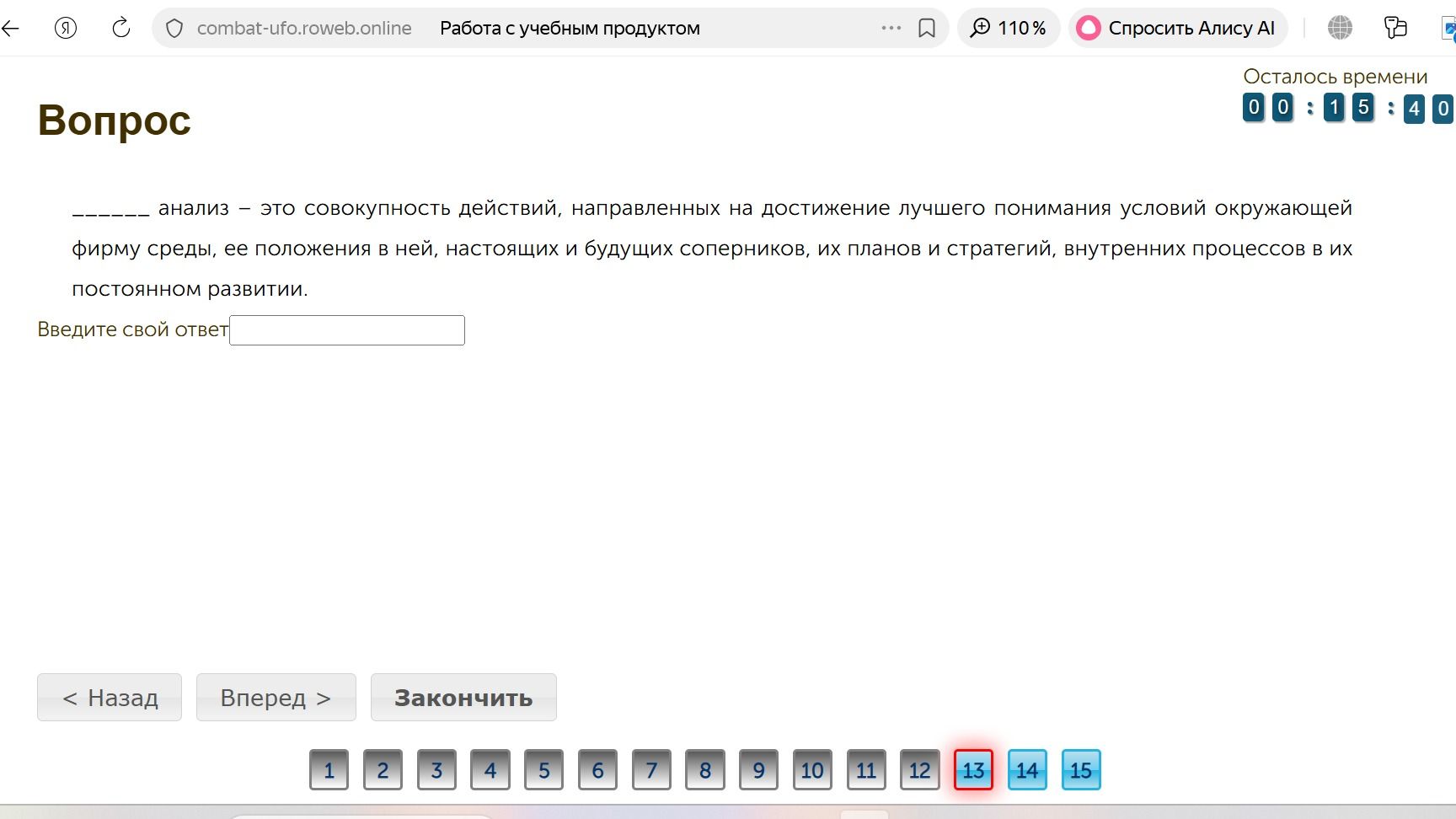Jump to question 2
Screen dimensions: 1456x819
(383, 769)
